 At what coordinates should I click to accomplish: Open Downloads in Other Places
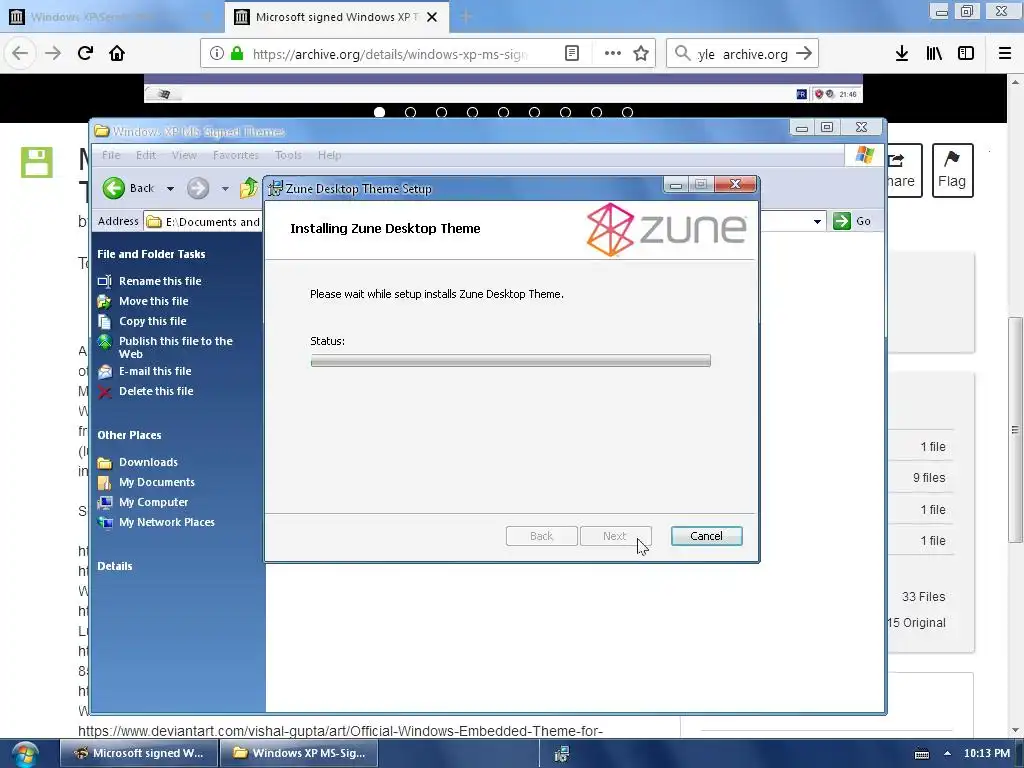(148, 462)
